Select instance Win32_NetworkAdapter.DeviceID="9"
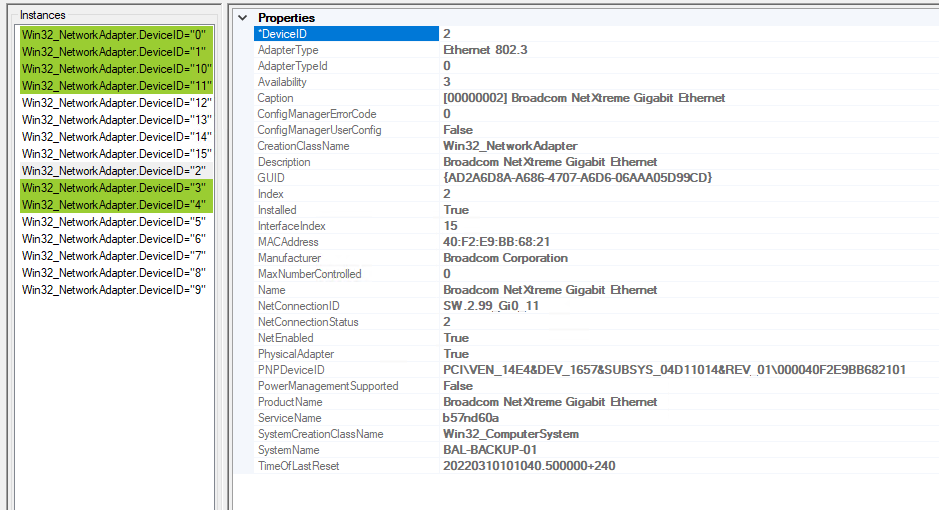Image resolution: width=939 pixels, height=510 pixels. pyautogui.click(x=114, y=290)
